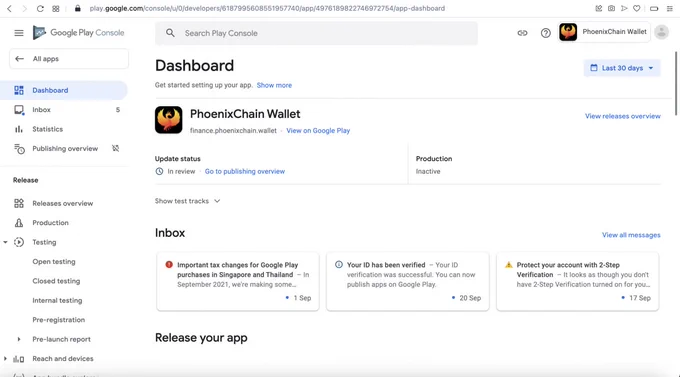Click the Production rocket icon
680x377 pixels.
tap(19, 223)
